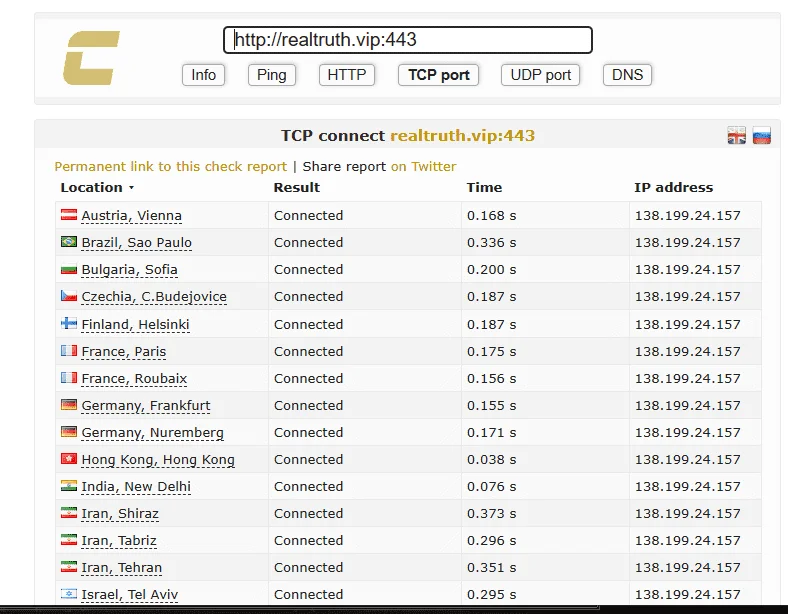The image size is (788, 614).
Task: Click the Austria flag icon
Action: [x=69, y=215]
